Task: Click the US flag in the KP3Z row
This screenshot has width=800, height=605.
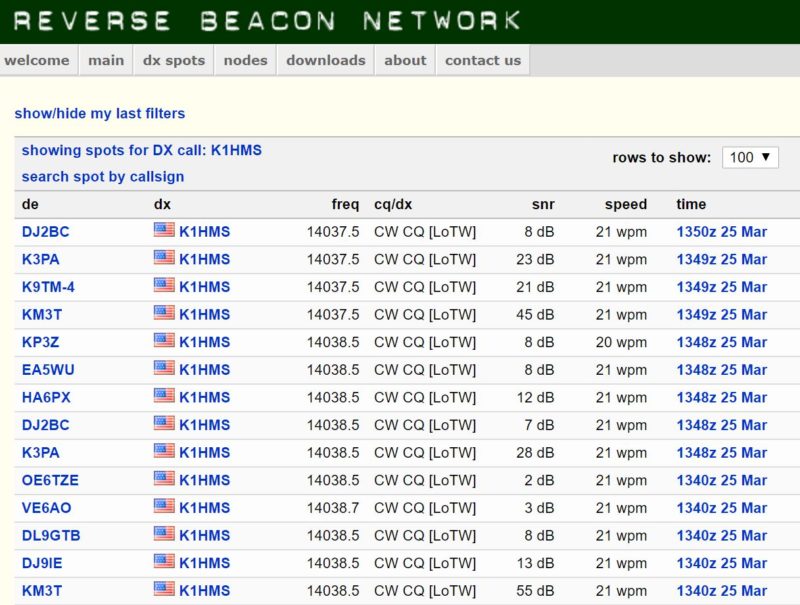Action: click(164, 340)
